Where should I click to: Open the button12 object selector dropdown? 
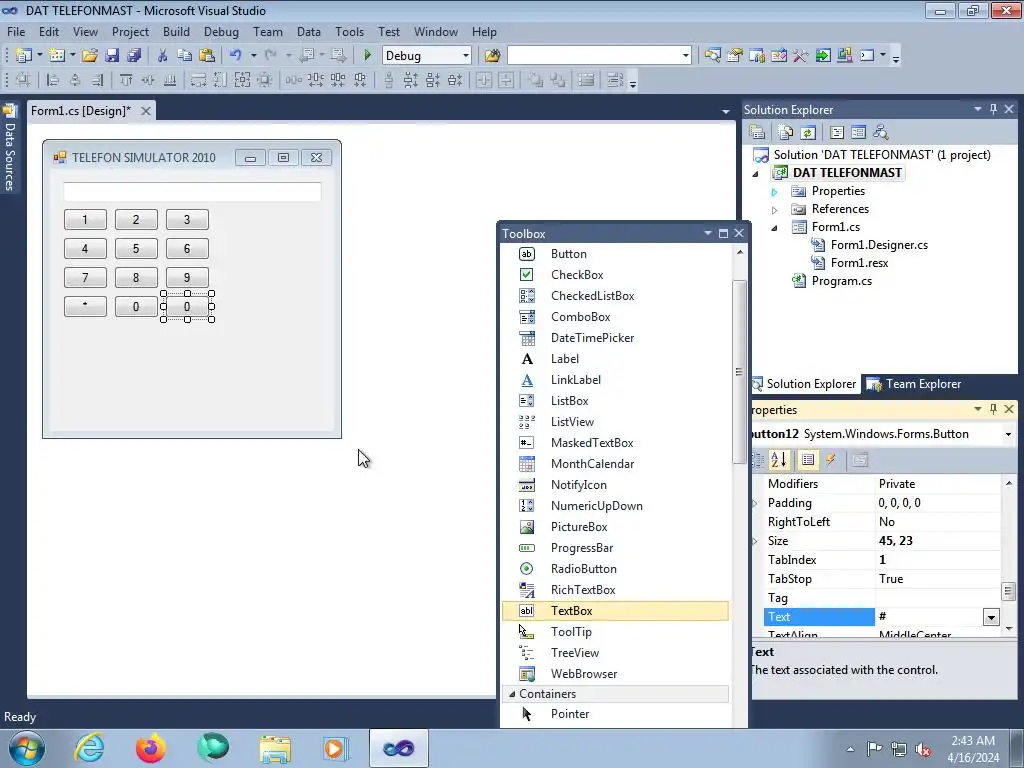[1008, 434]
